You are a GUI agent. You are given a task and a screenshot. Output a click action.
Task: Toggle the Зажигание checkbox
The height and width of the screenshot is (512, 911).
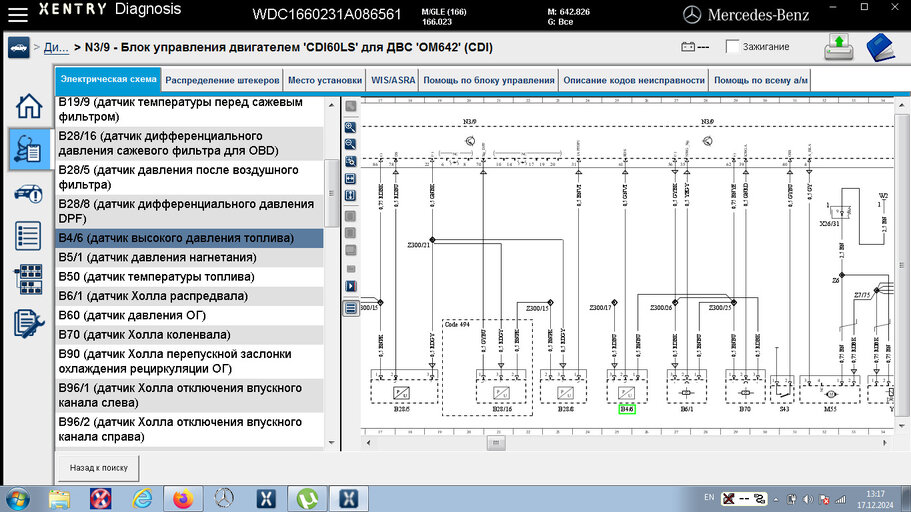732,46
